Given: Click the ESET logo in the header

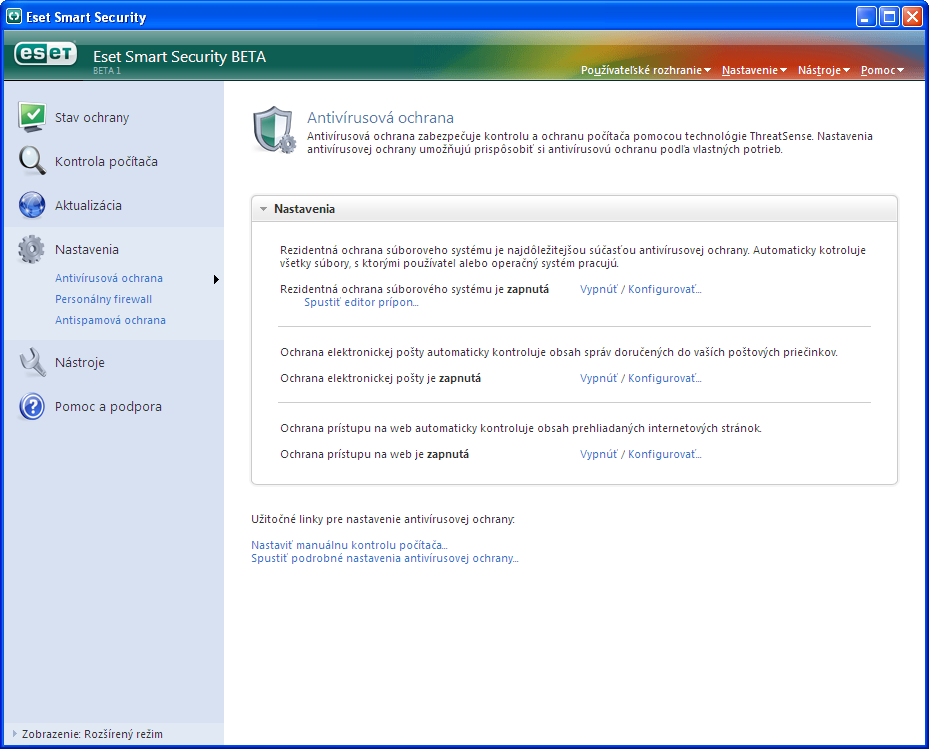Looking at the screenshot, I should pyautogui.click(x=46, y=54).
